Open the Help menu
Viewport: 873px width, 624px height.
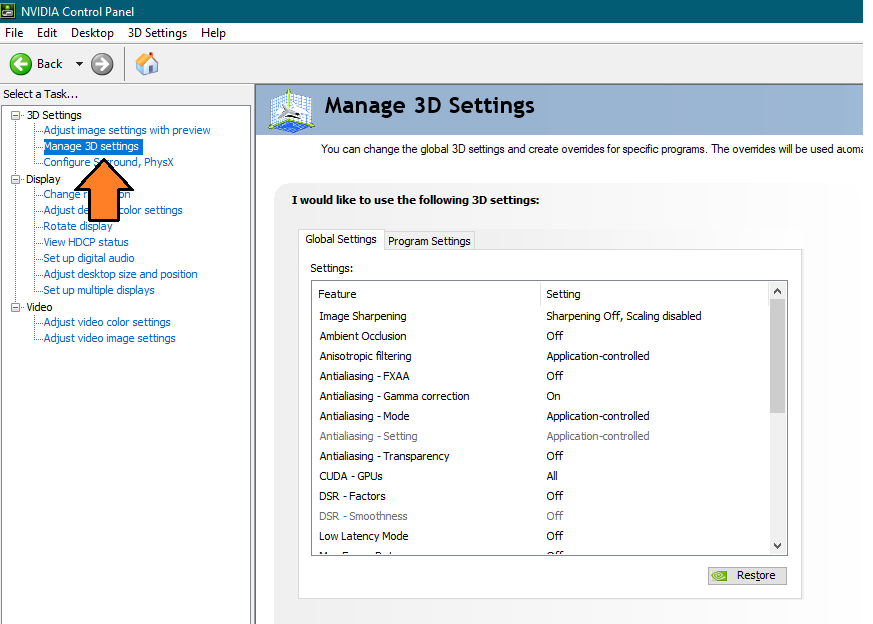pos(213,33)
